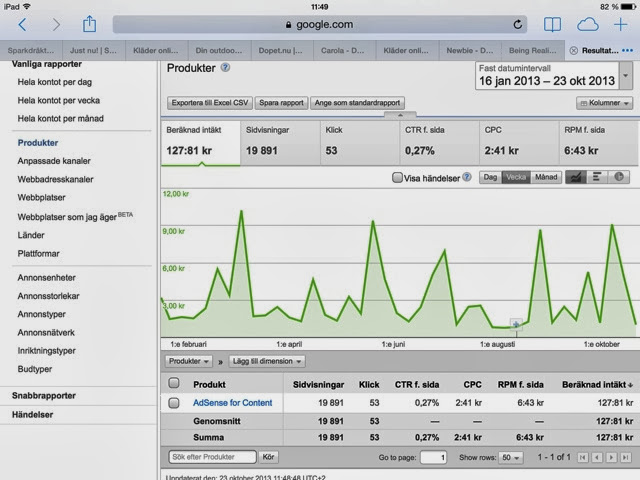Viewport: 640px width, 480px height.
Task: Set chart granularity to Vecka
Action: click(516, 177)
